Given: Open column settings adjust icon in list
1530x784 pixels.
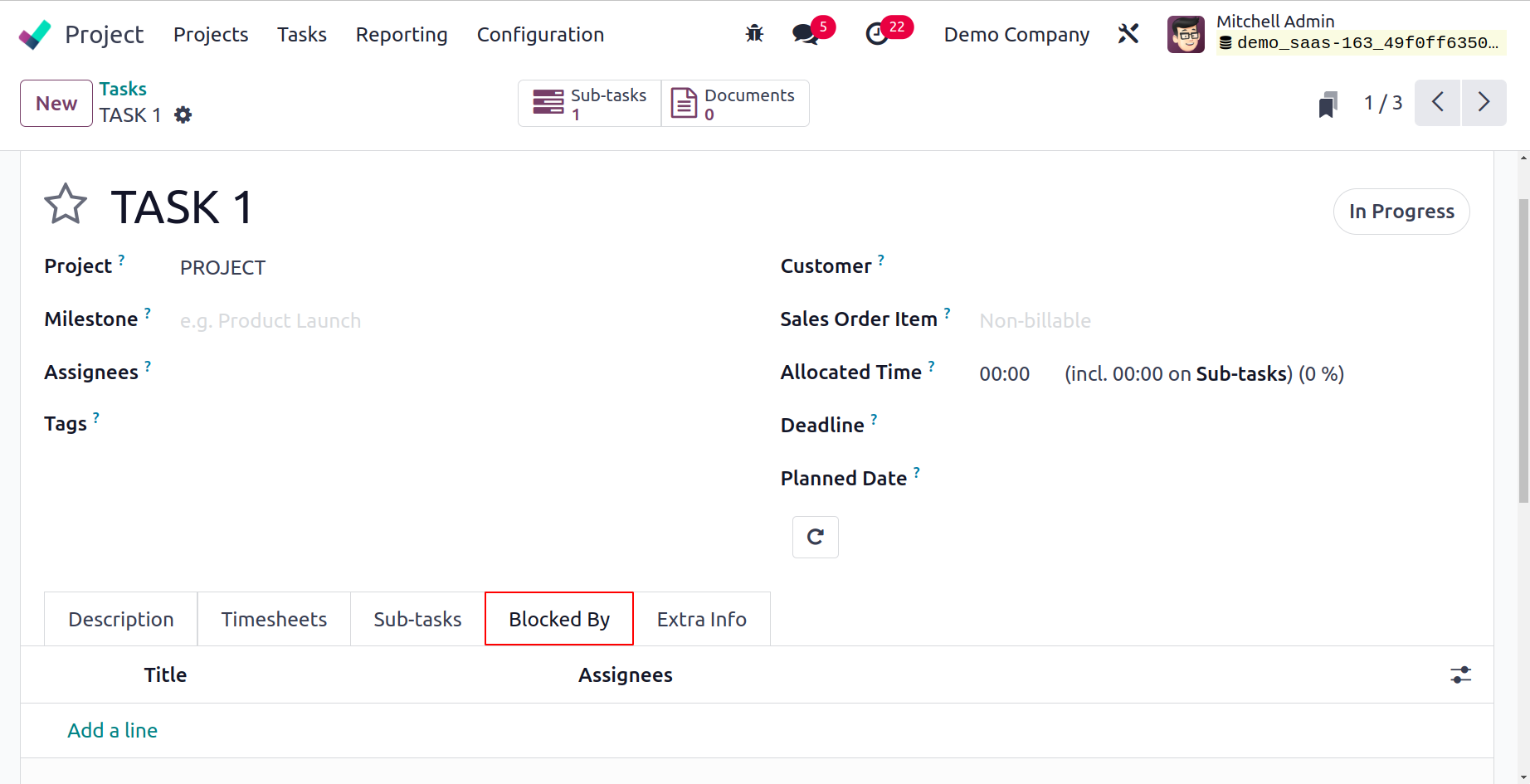Looking at the screenshot, I should [x=1461, y=674].
